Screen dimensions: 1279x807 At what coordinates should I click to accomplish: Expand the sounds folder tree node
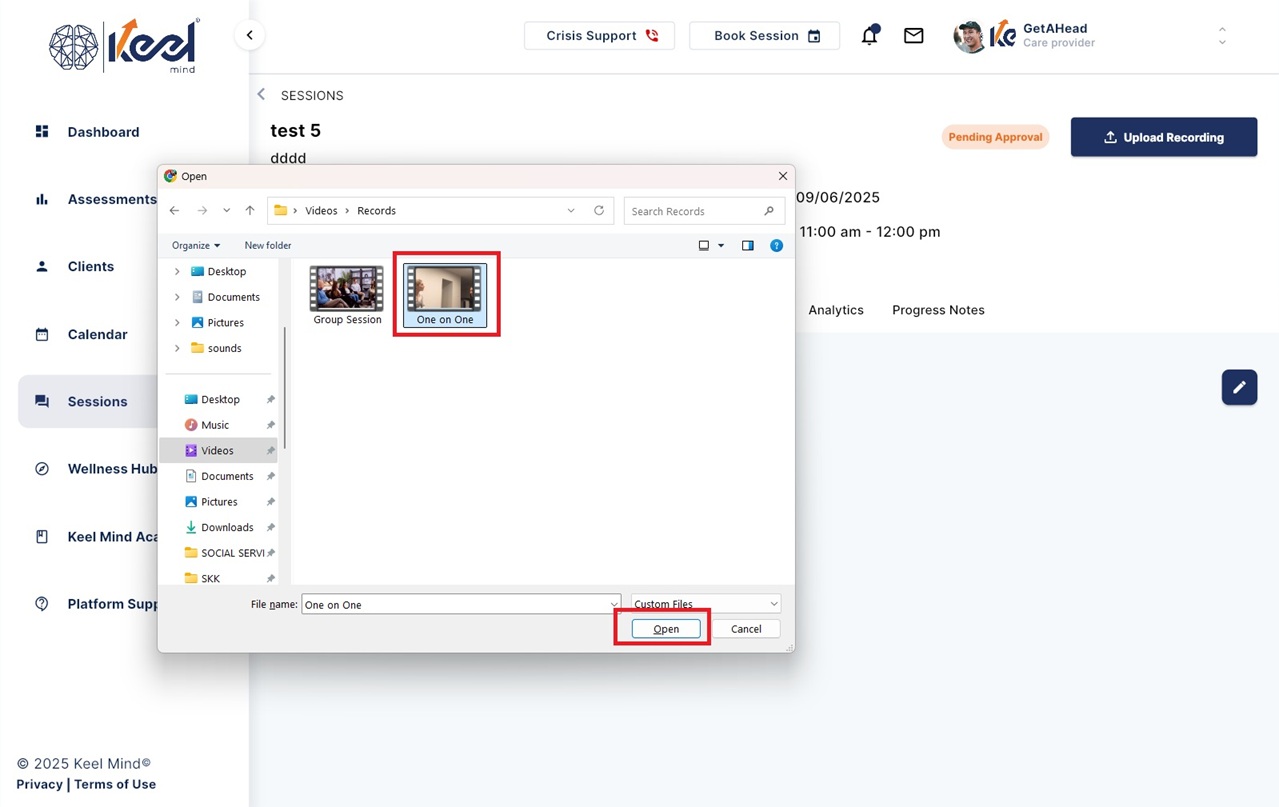[x=177, y=348]
